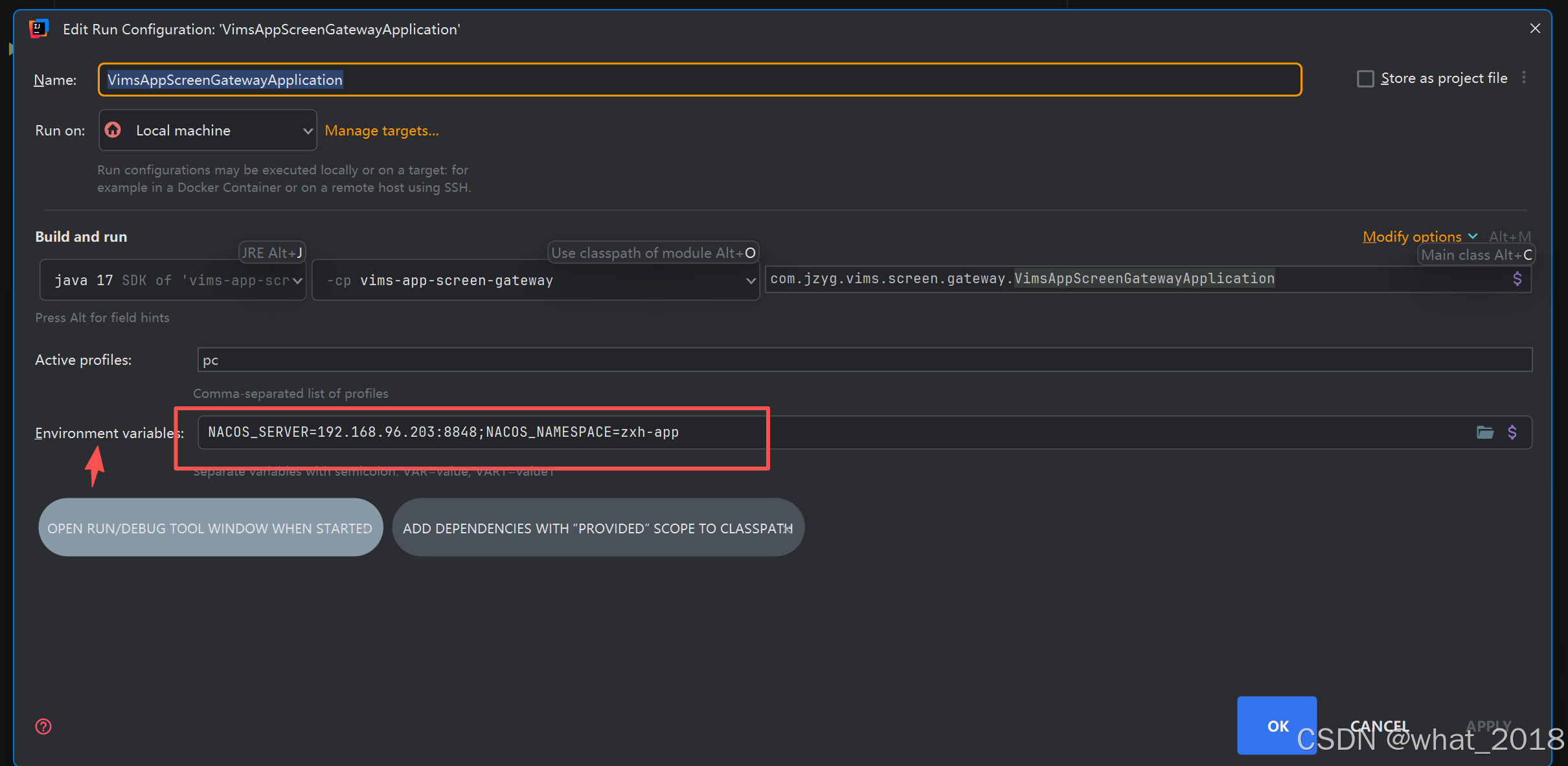Image resolution: width=1568 pixels, height=766 pixels.
Task: Click the Cancel button
Action: 1380,725
